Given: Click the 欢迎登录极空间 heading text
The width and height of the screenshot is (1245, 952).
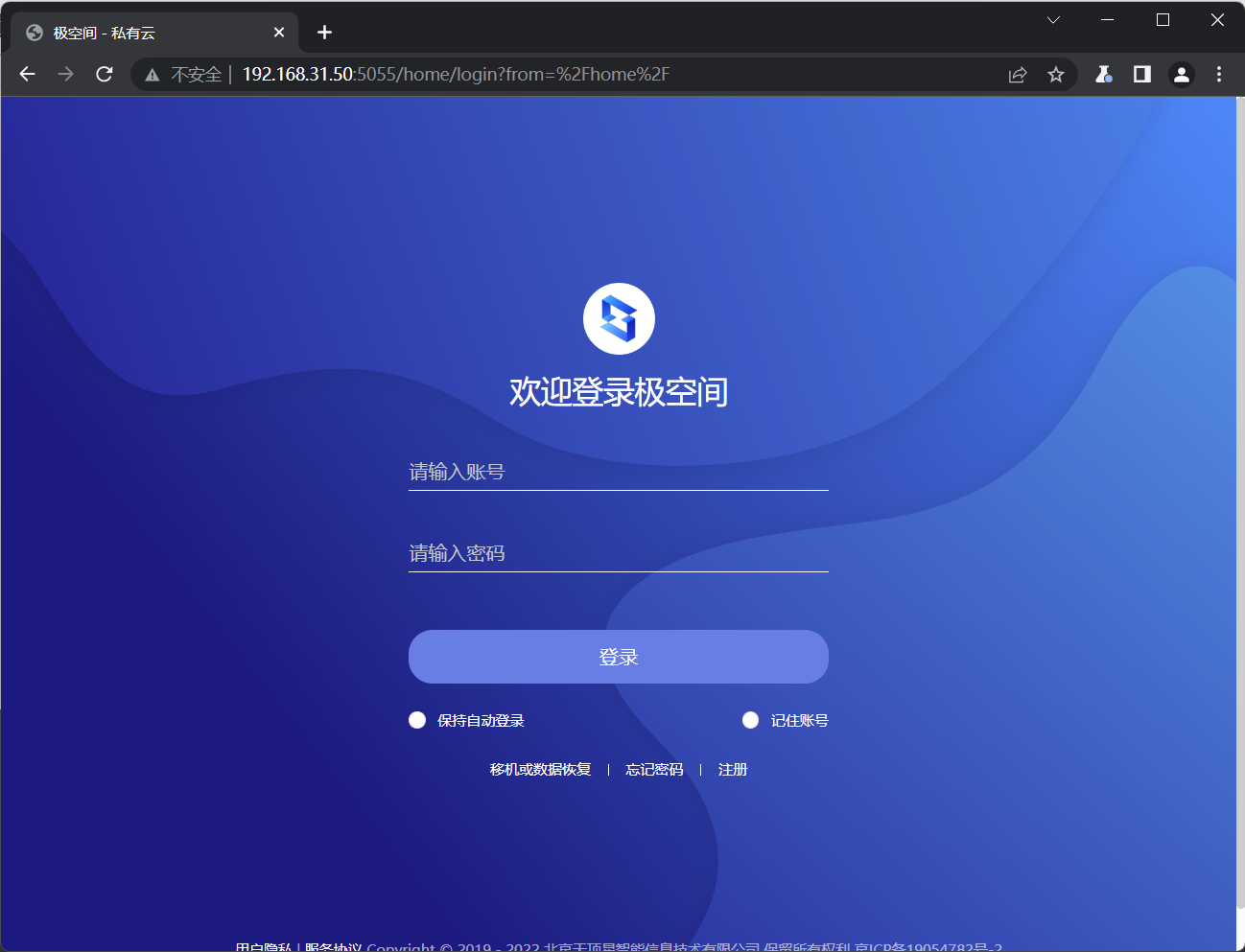Looking at the screenshot, I should pos(619,391).
